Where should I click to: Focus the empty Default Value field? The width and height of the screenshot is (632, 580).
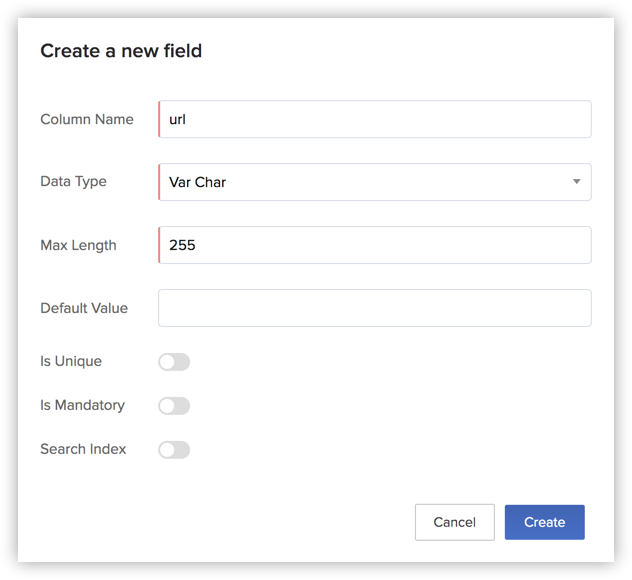click(x=374, y=308)
